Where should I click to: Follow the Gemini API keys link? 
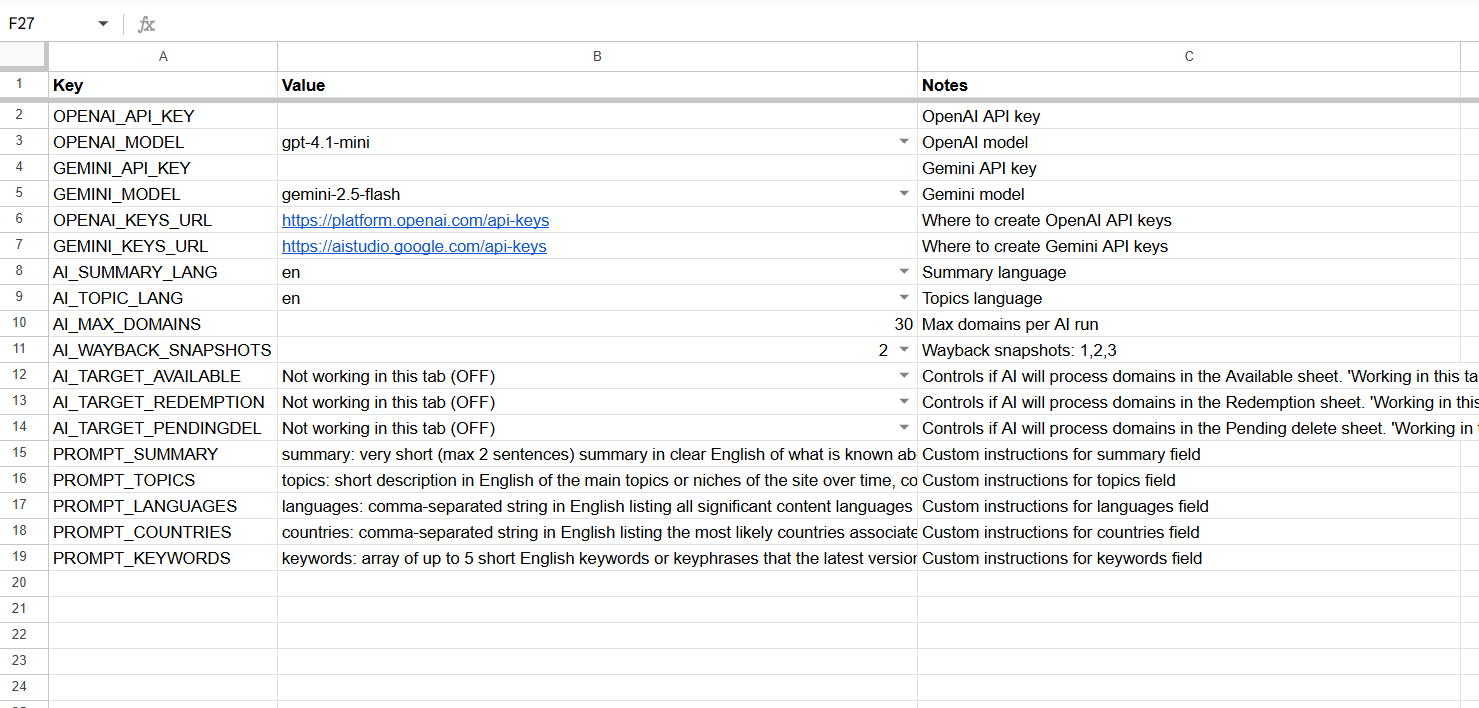point(413,245)
